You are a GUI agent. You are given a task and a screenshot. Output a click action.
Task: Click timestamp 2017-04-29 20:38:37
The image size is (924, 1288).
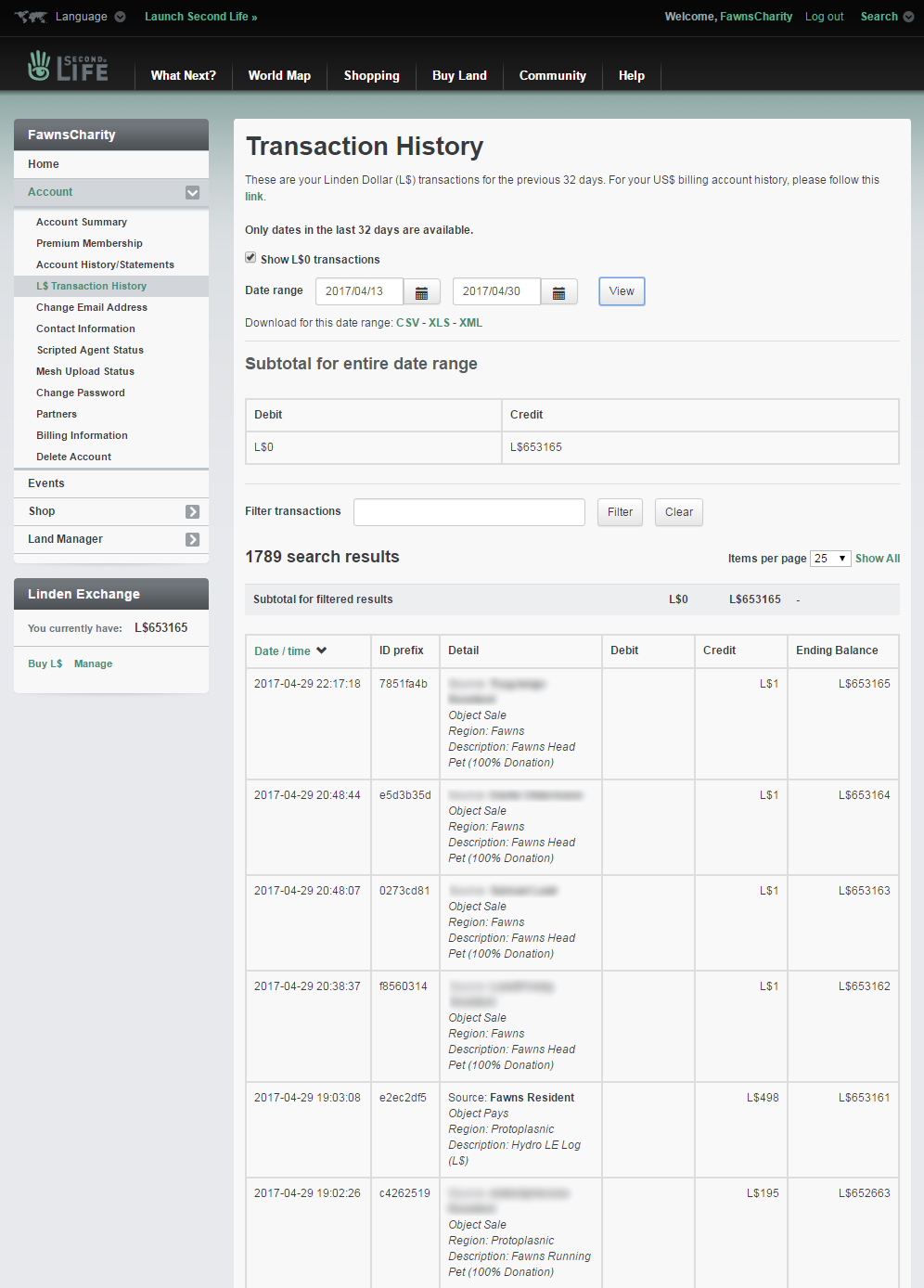pos(307,986)
